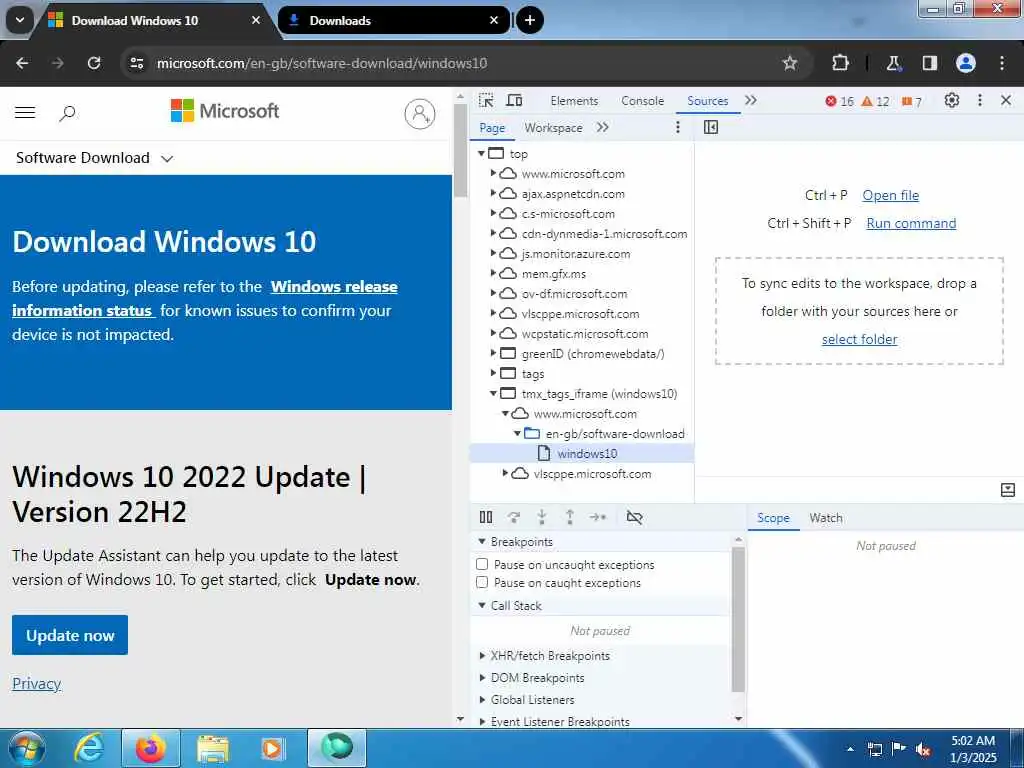The width and height of the screenshot is (1024, 768).
Task: Select greenID (chromewebdata/) frame
Action: [x=592, y=354]
